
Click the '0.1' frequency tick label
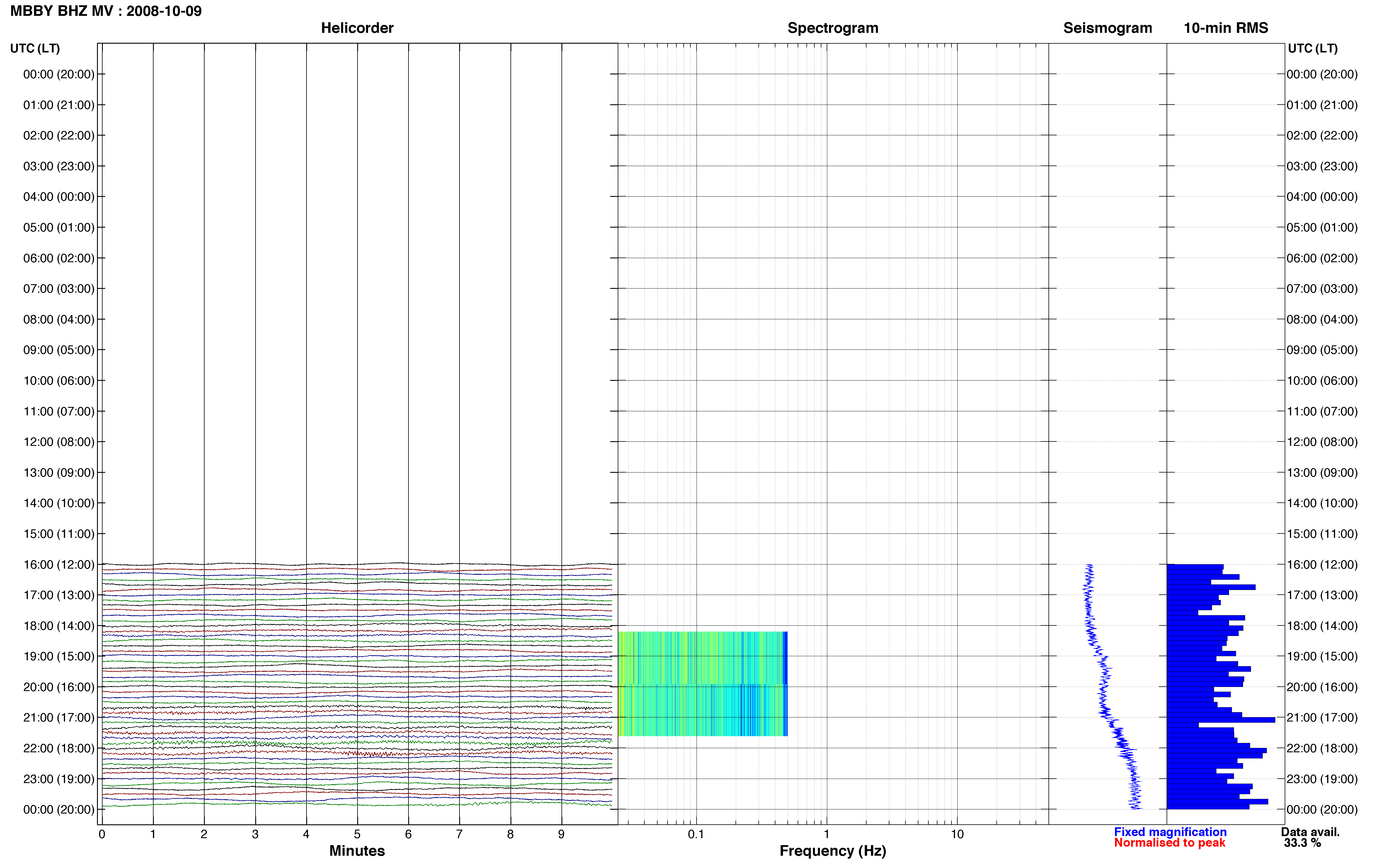[x=696, y=834]
